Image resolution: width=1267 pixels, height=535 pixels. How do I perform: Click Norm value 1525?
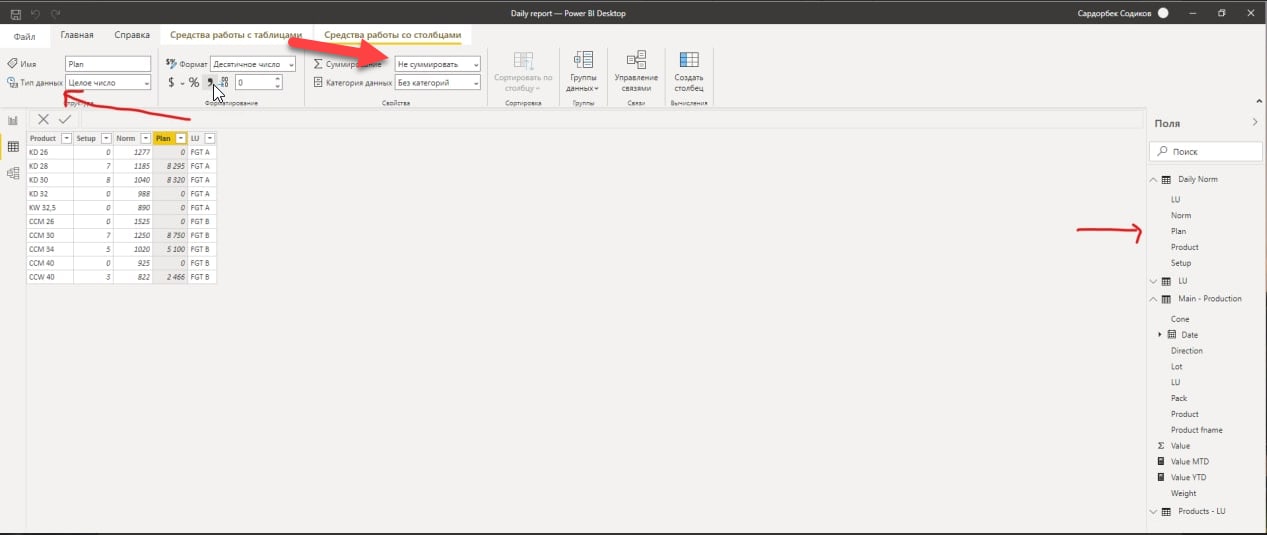(133, 221)
